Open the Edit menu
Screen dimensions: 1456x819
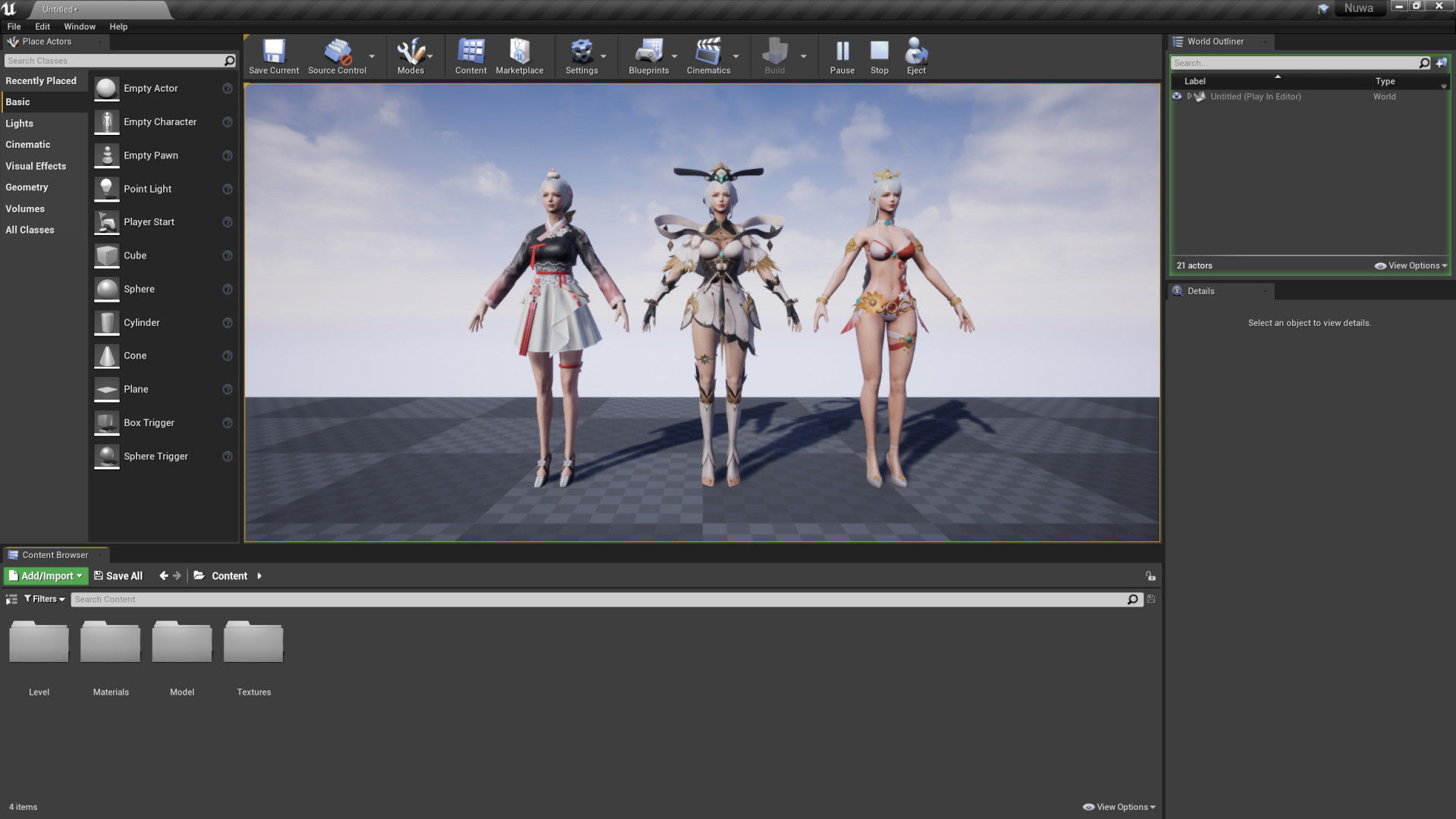pos(42,27)
